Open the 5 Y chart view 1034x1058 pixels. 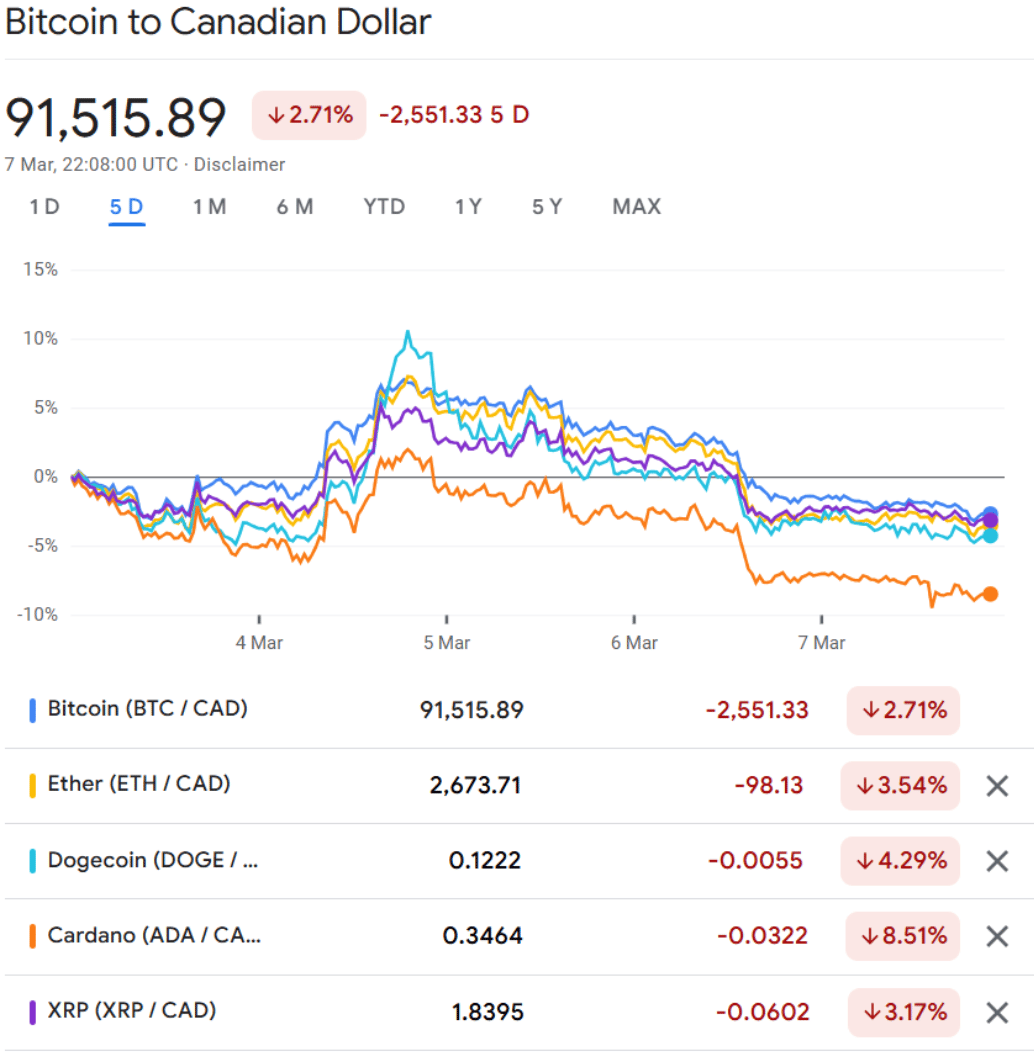click(547, 207)
